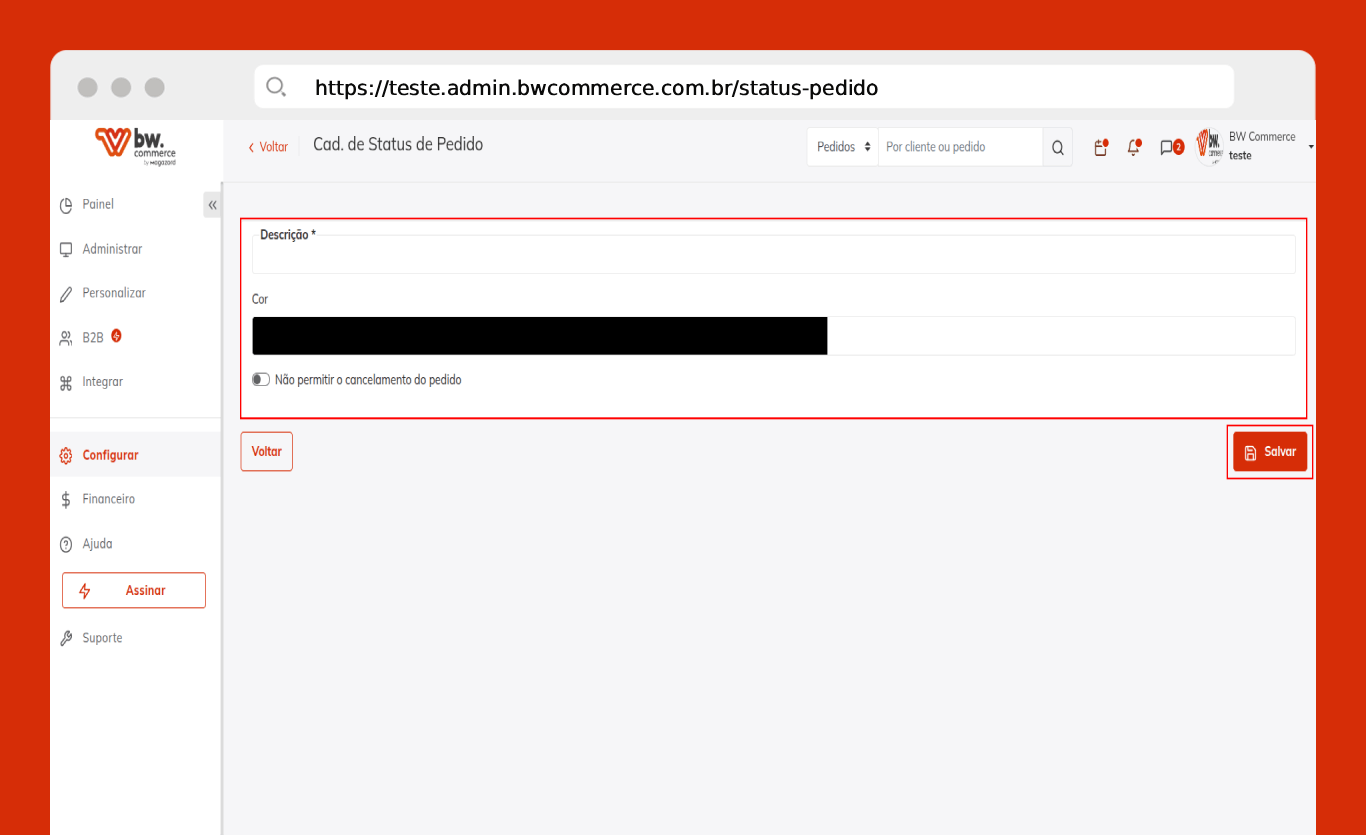Open the chat messages icon
The width and height of the screenshot is (1366, 835).
point(1167,147)
